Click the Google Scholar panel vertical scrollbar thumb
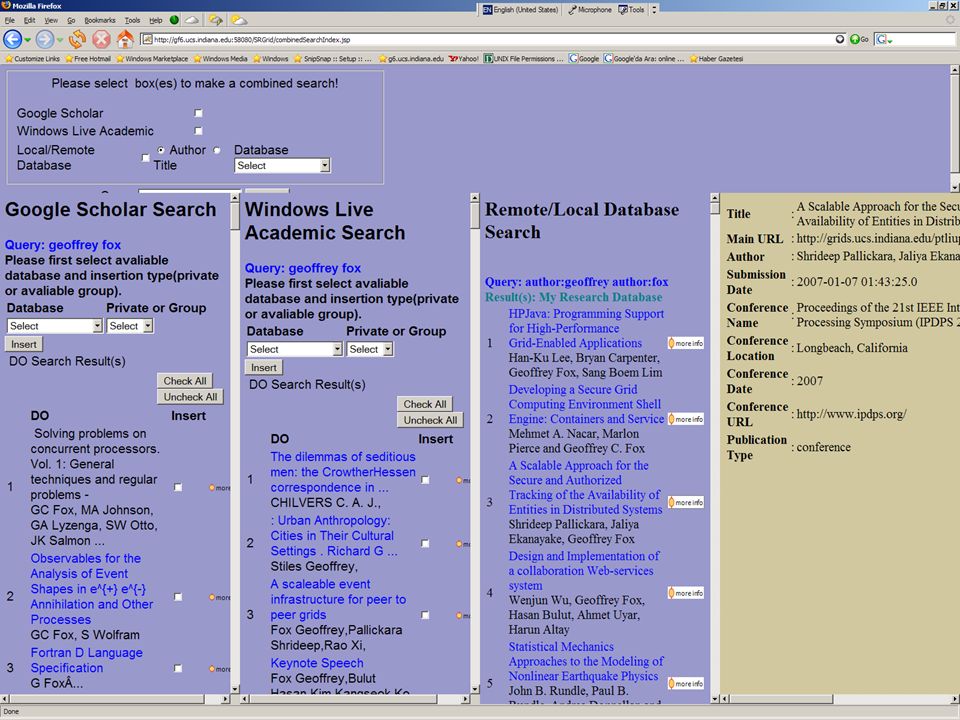The image size is (960, 720). (235, 218)
